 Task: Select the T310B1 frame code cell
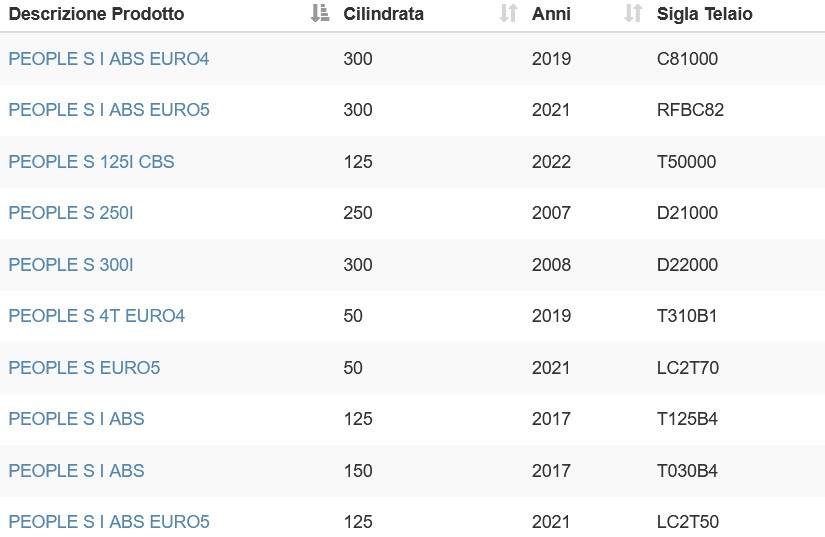[687, 316]
